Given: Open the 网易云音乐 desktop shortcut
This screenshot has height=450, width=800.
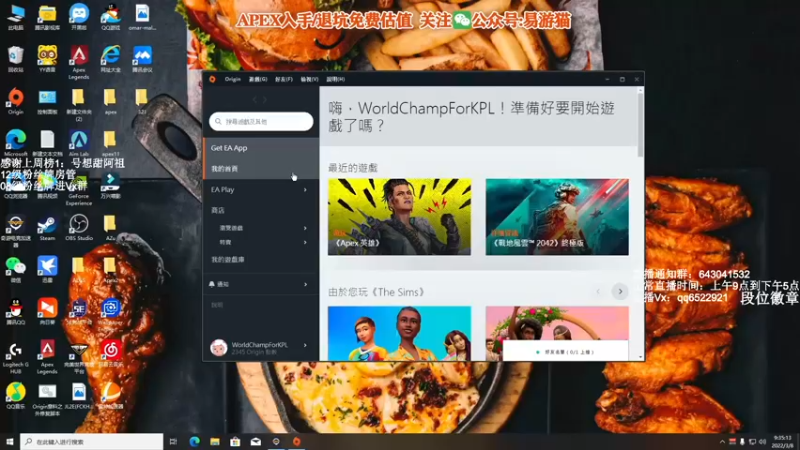Looking at the screenshot, I should coord(110,354).
